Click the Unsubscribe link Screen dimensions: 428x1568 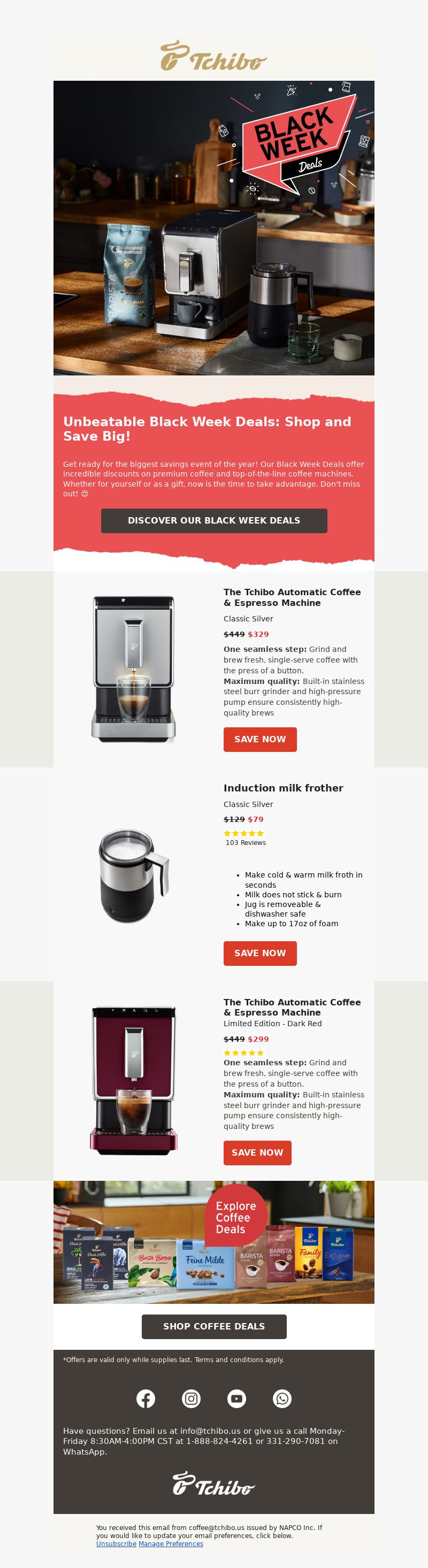pos(116,1543)
